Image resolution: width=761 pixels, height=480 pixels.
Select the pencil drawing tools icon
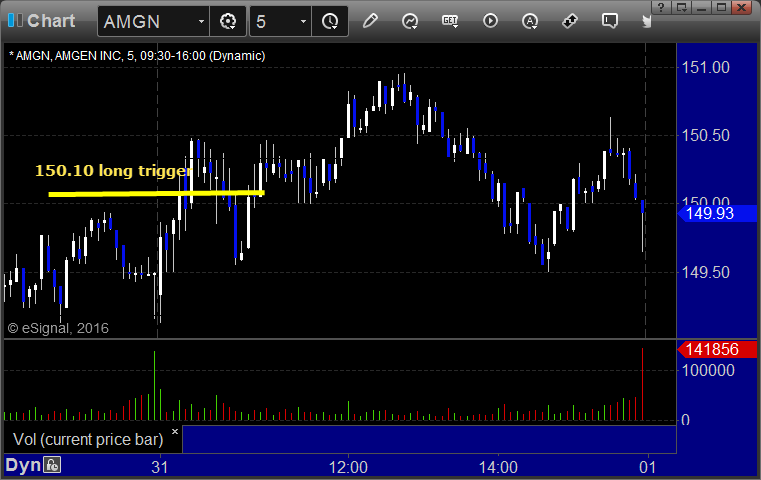tap(370, 21)
